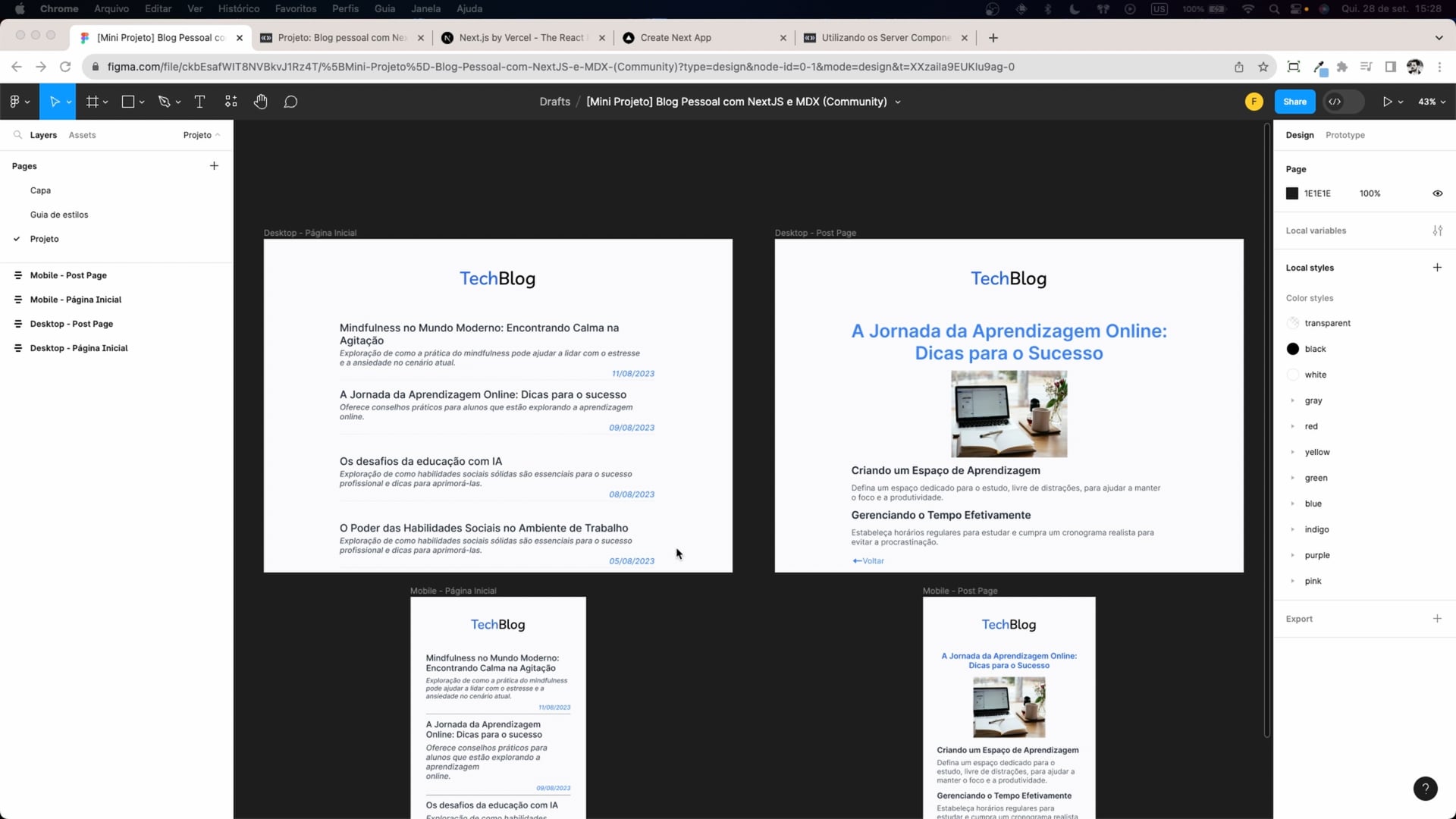Screen dimensions: 1456x819
Task: Search layers with magnifier icon
Action: [x=17, y=135]
